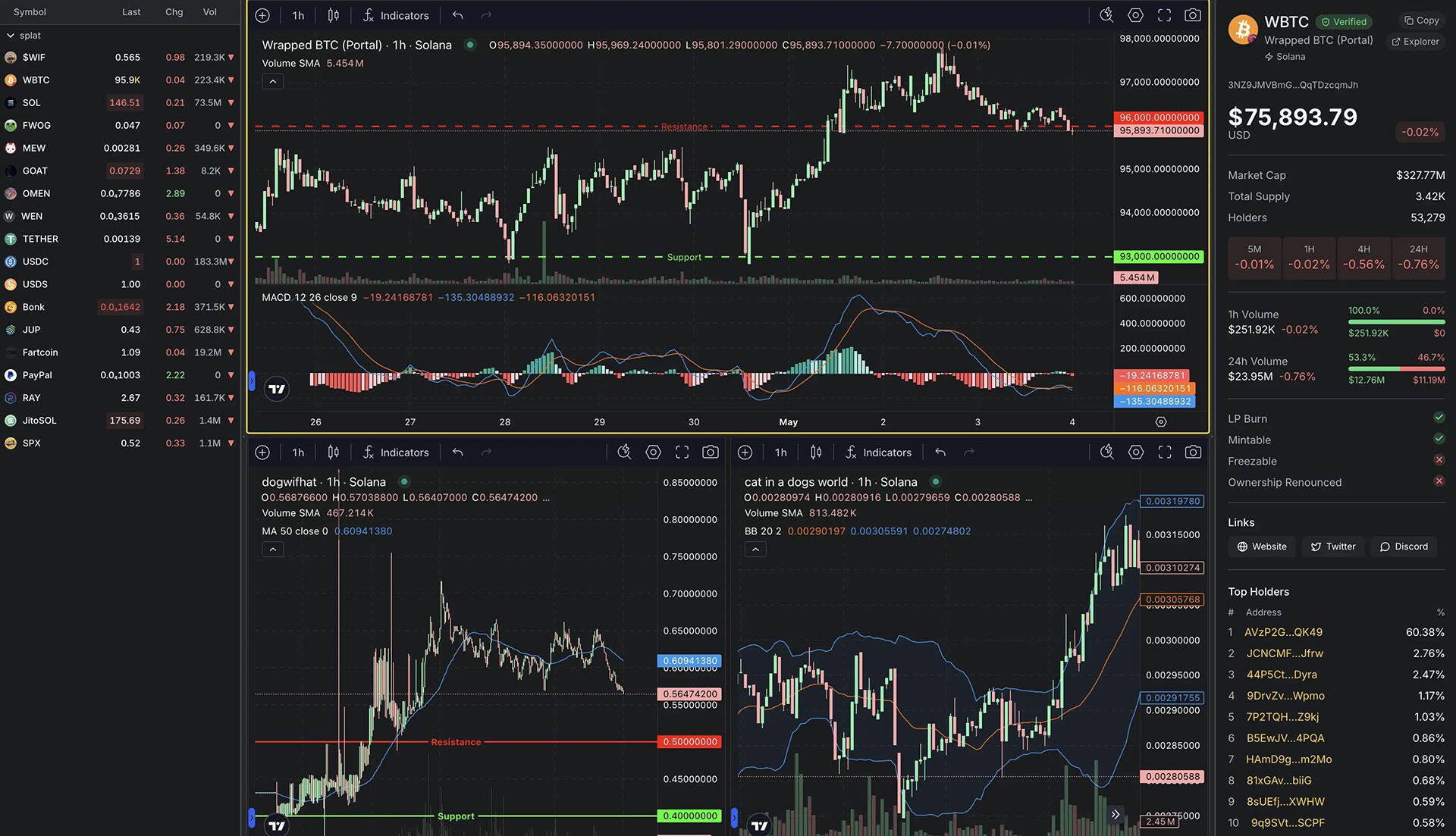This screenshot has width=1456, height=836.
Task: Sort watchlist by Chg column
Action: pyautogui.click(x=174, y=12)
